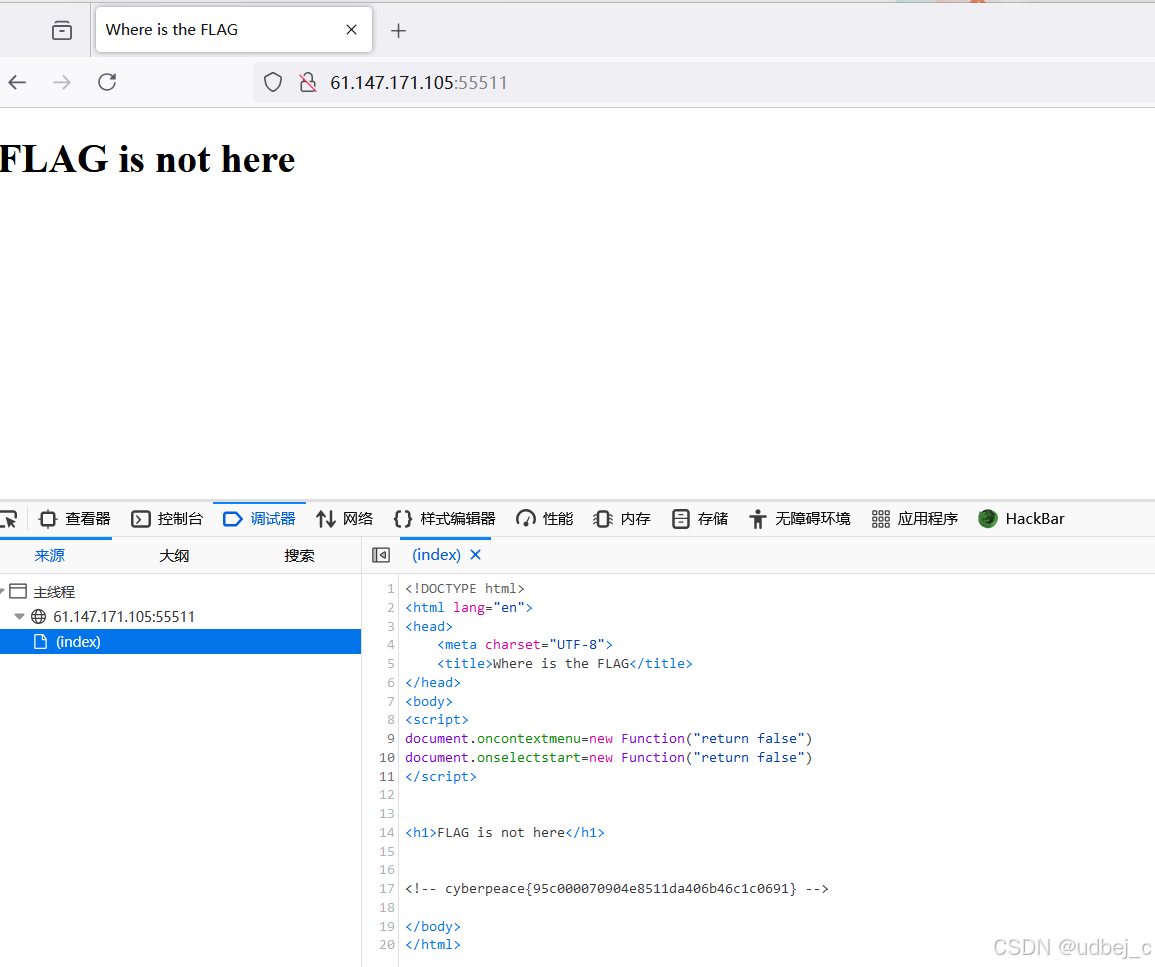
Task: Click the document.oncontextmenu code line
Action: coord(608,739)
